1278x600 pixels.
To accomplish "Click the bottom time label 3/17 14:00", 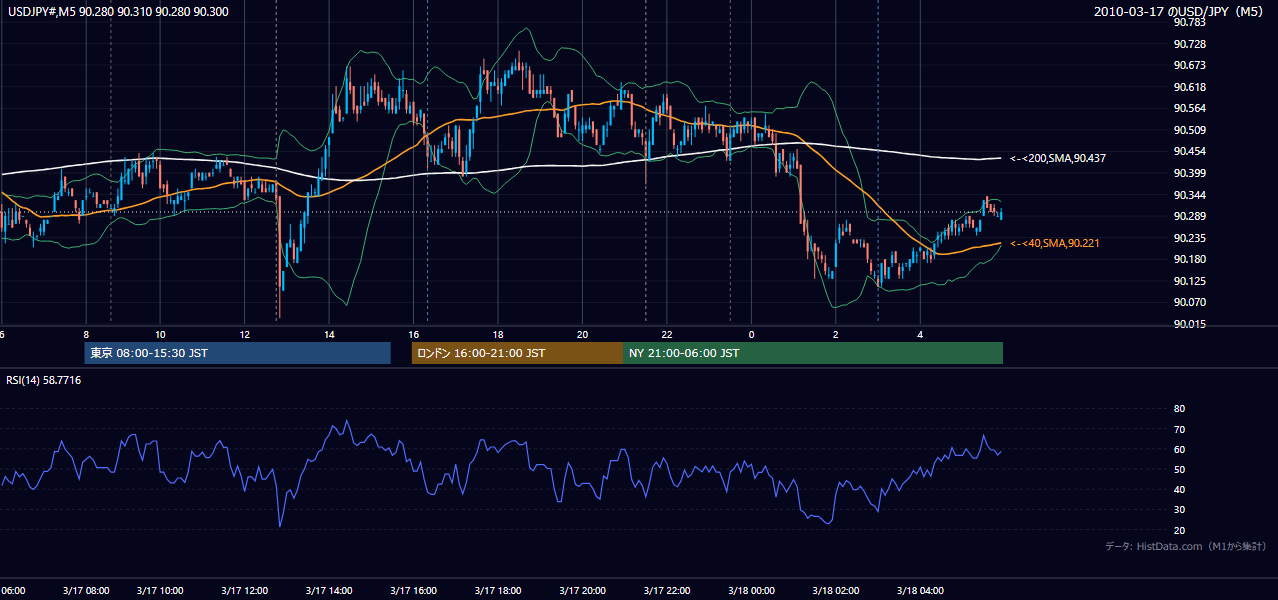I will 331,590.
